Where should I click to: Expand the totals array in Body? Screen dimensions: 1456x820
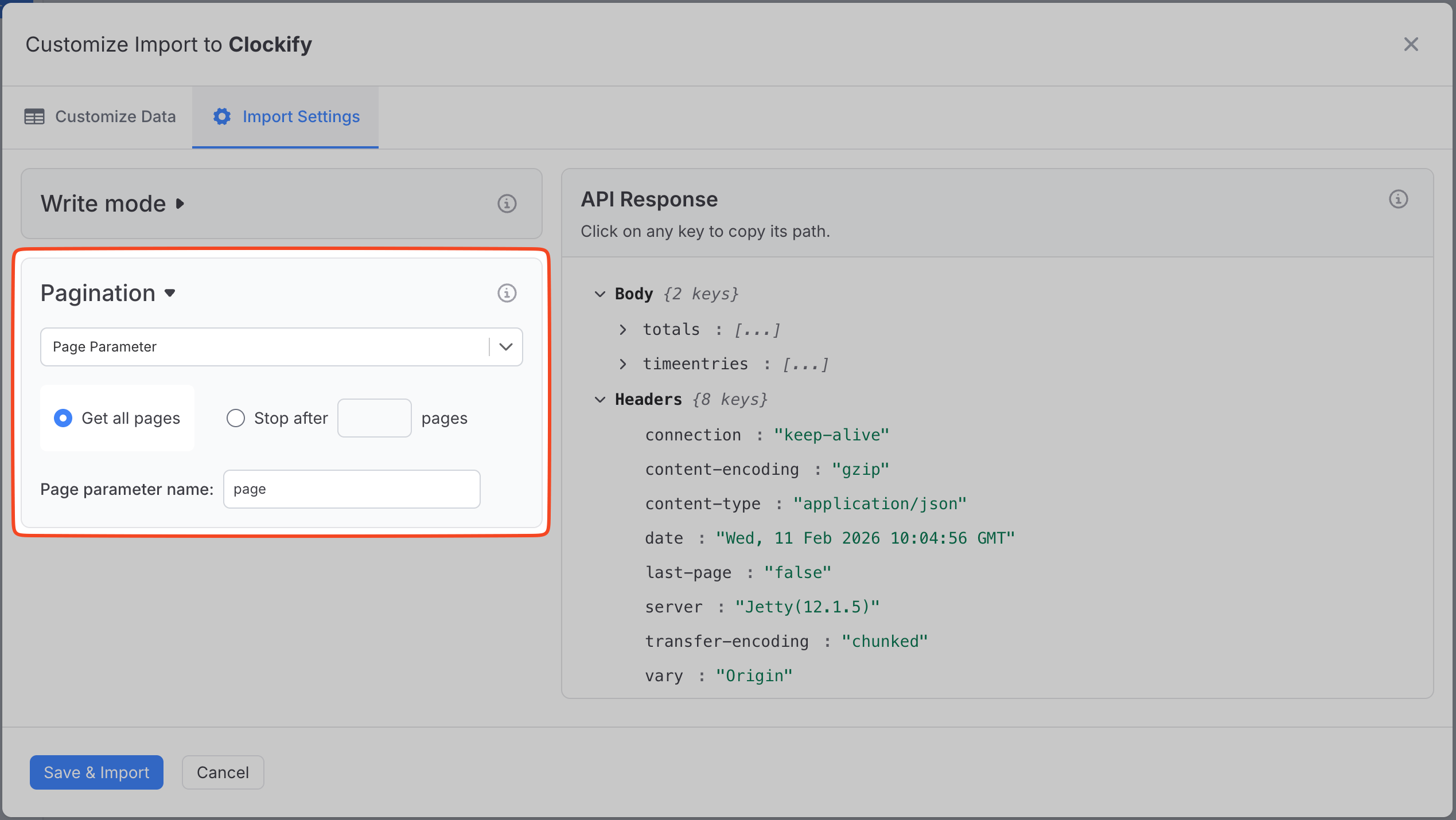click(623, 330)
